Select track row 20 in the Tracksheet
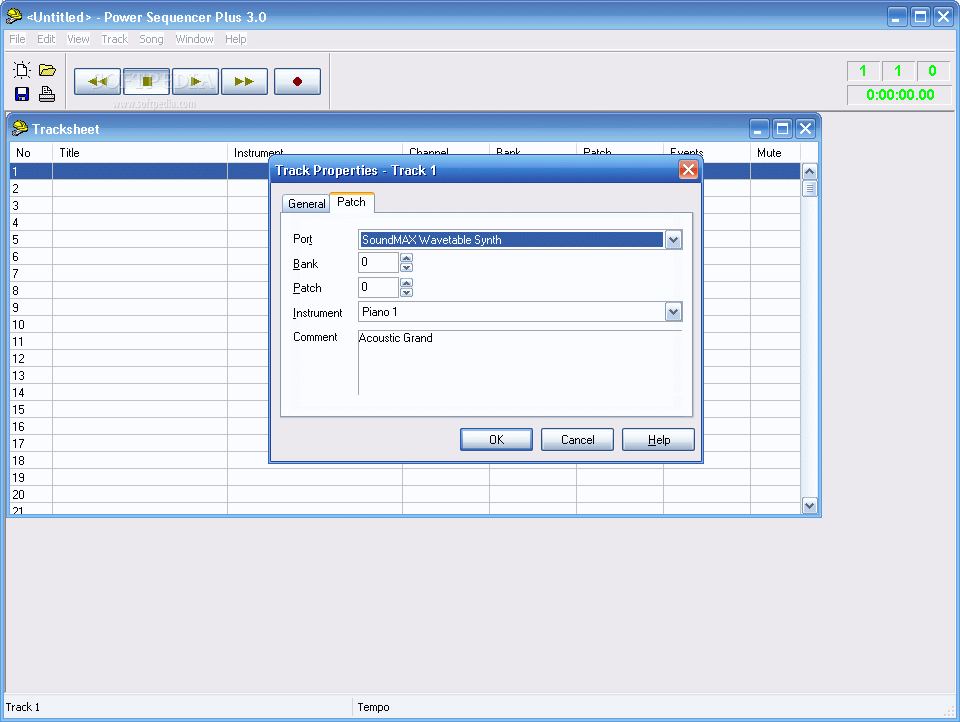The image size is (960, 722). 405,494
